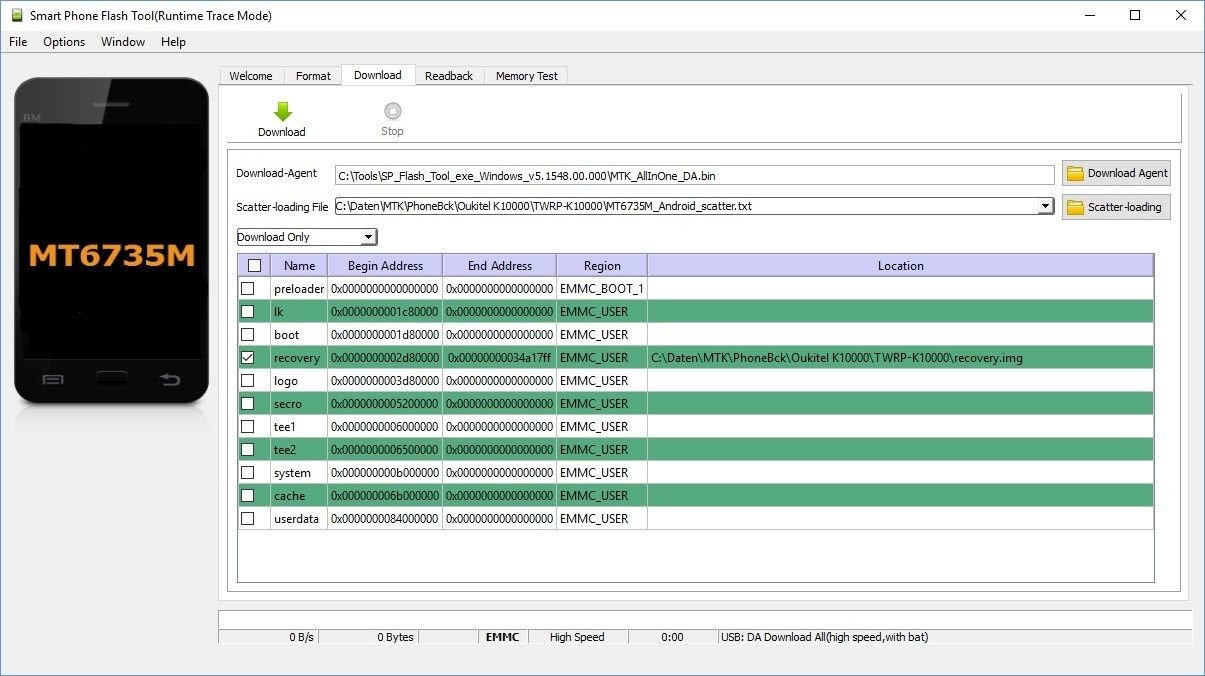Screen dimensions: 1205x676
Task: Select the Download tab
Action: click(378, 75)
